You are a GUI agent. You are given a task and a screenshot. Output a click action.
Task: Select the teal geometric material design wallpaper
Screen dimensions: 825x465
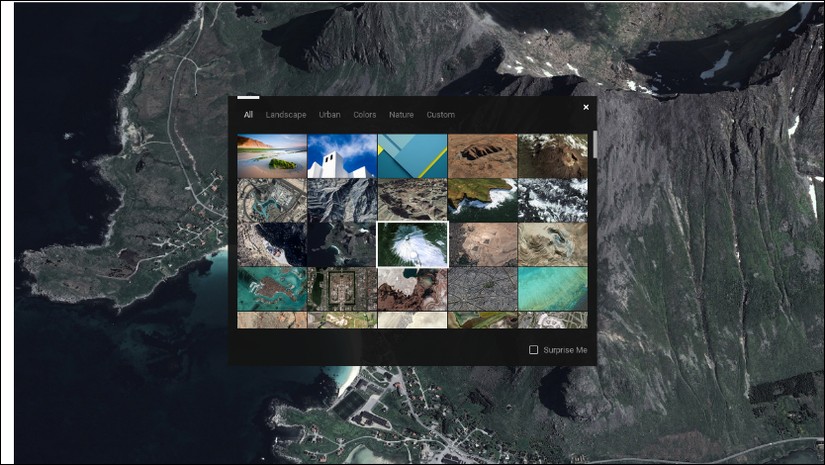(x=412, y=156)
